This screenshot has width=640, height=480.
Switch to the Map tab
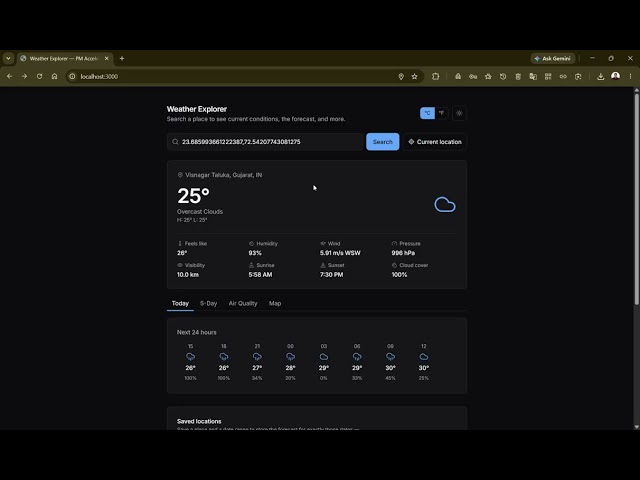click(275, 303)
